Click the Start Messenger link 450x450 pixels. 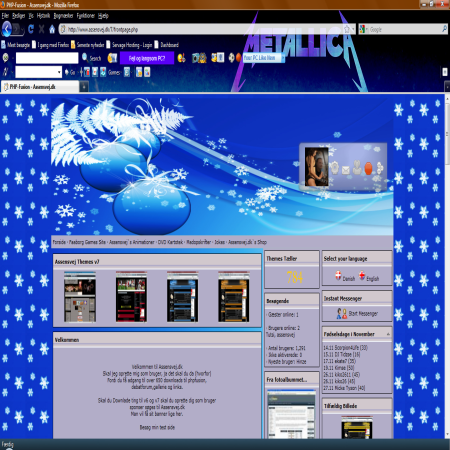pos(363,313)
